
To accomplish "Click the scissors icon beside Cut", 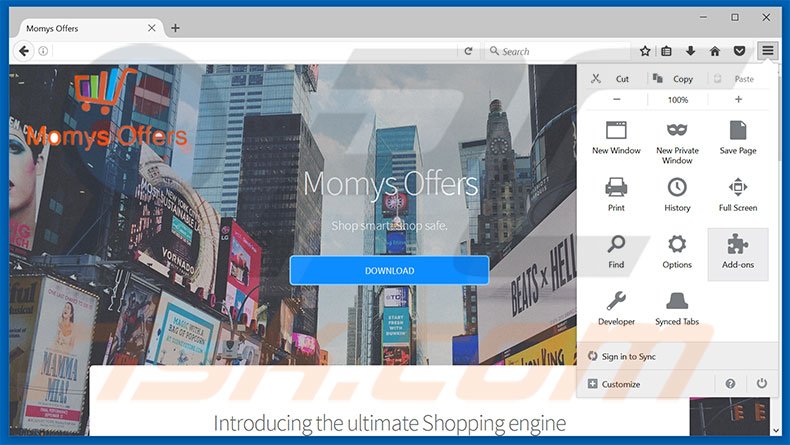I will 596,79.
